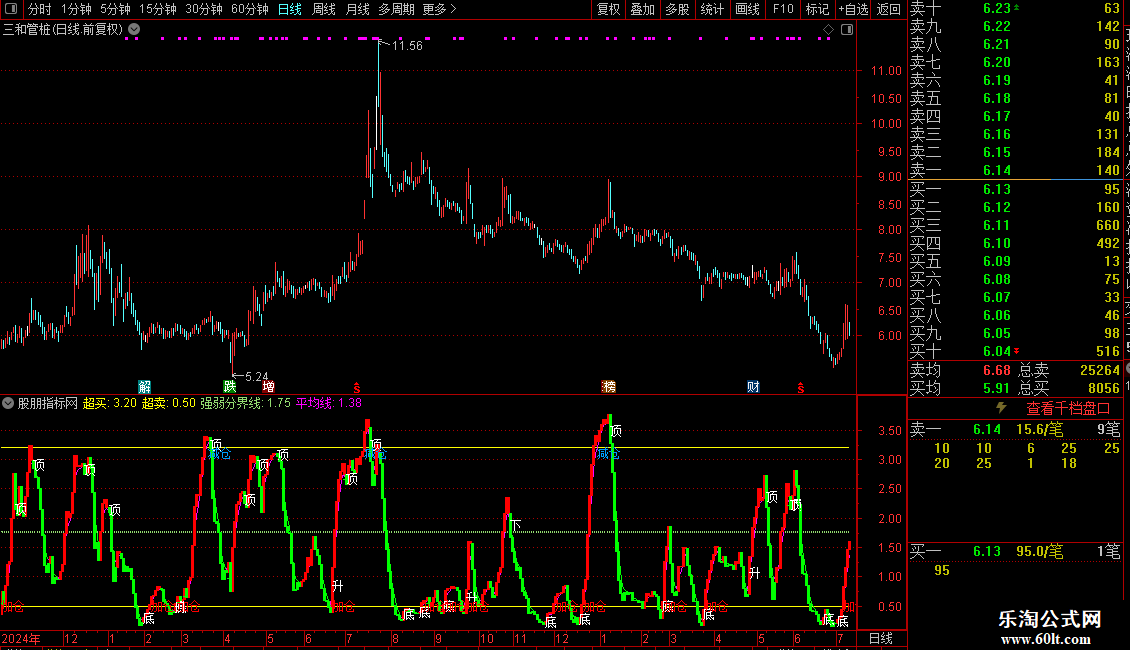Image resolution: width=1130 pixels, height=650 pixels.
Task: Click the 卖五 6.18 order book row
Action: pyautogui.click(x=1015, y=98)
